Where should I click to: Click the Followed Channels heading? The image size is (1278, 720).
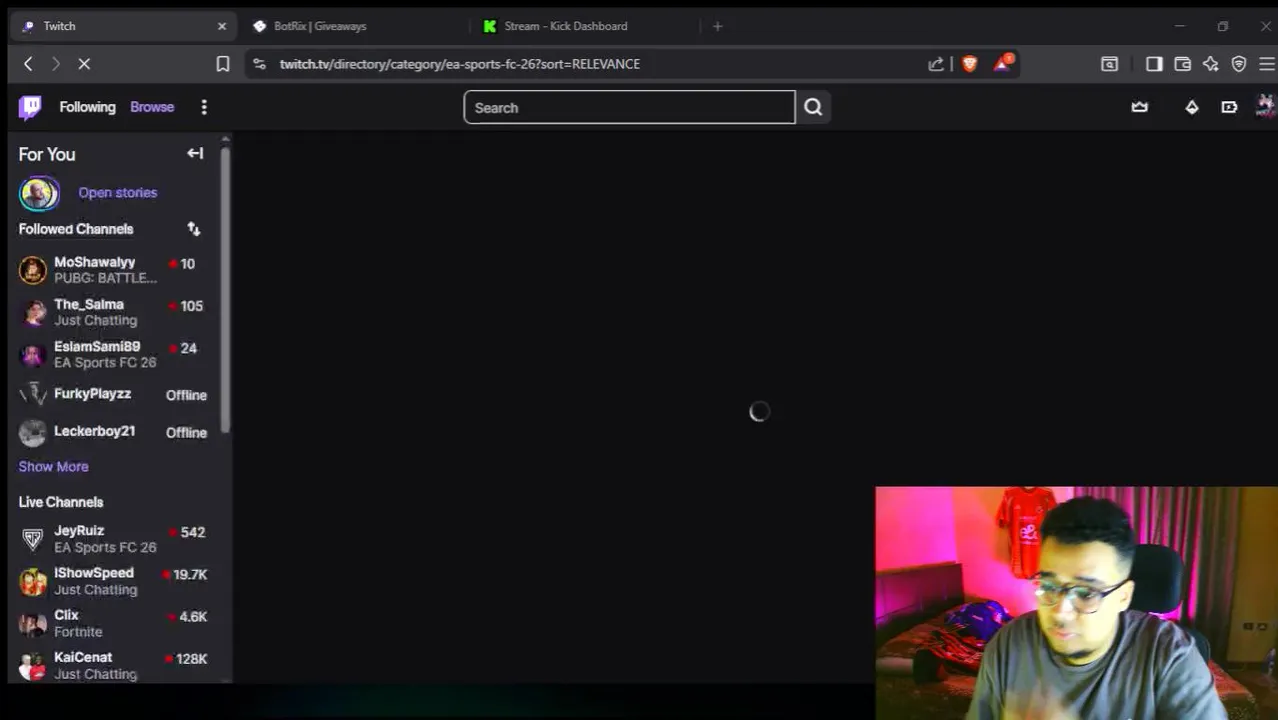76,229
